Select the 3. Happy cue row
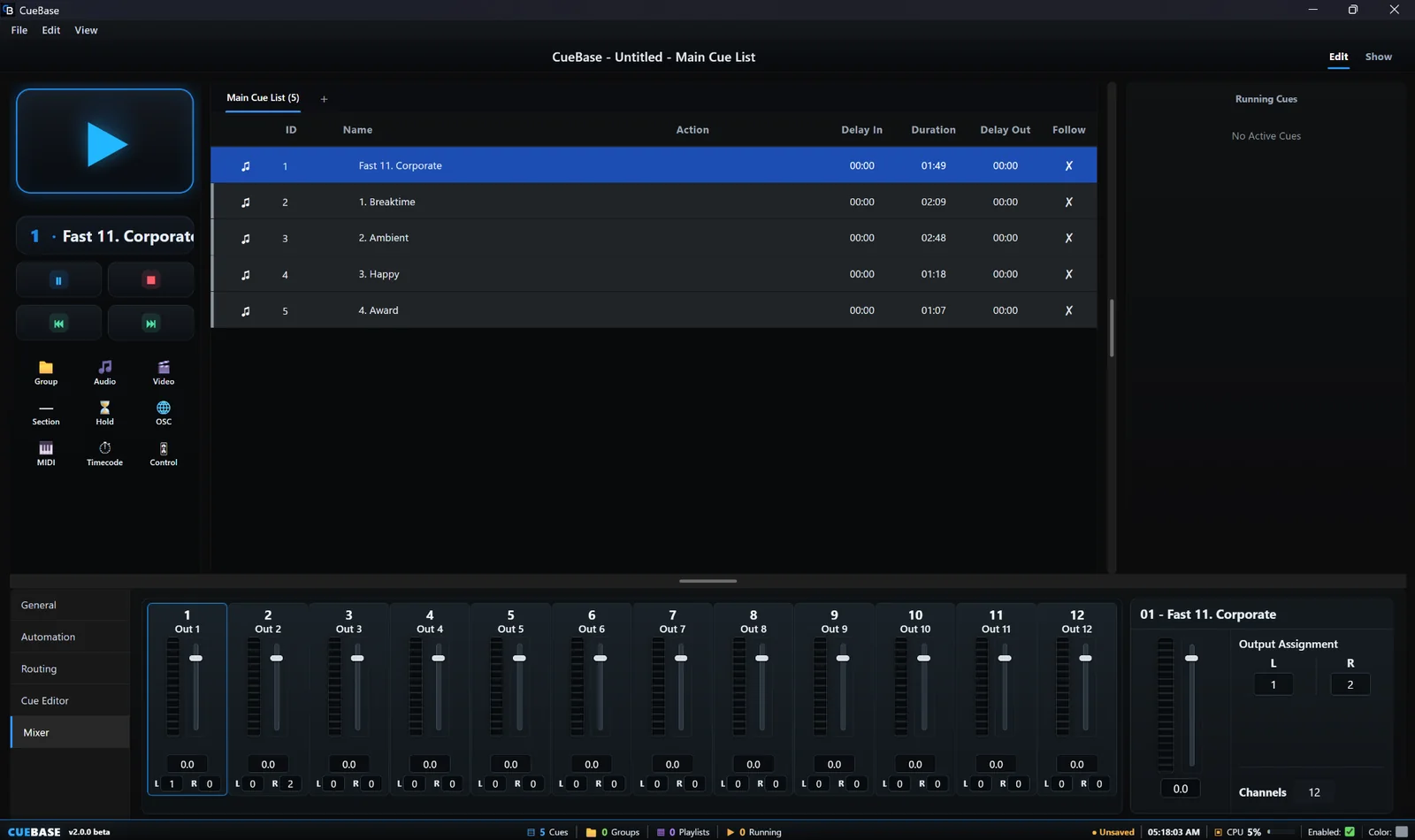1415x840 pixels. tap(654, 274)
